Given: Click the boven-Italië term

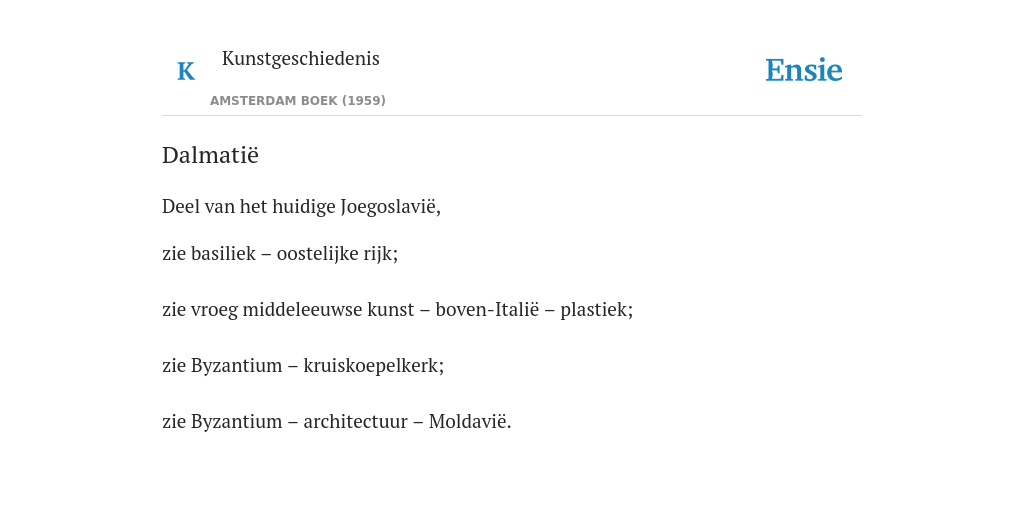Looking at the screenshot, I should tap(487, 310).
